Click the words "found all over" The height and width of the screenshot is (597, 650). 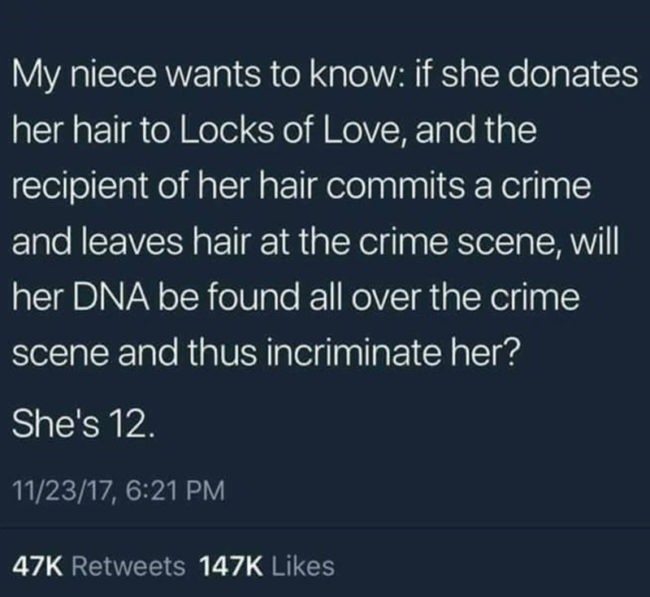(x=314, y=298)
